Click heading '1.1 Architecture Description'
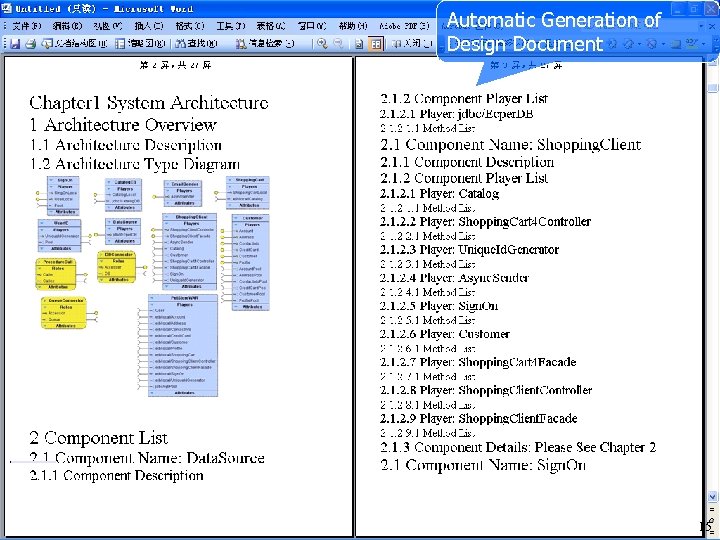 (x=126, y=145)
